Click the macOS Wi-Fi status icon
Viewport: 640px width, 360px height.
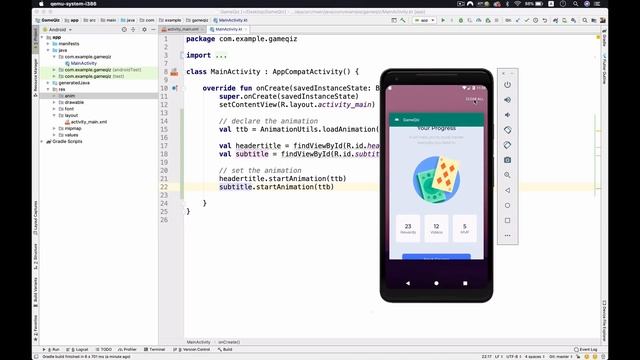click(x=518, y=4)
